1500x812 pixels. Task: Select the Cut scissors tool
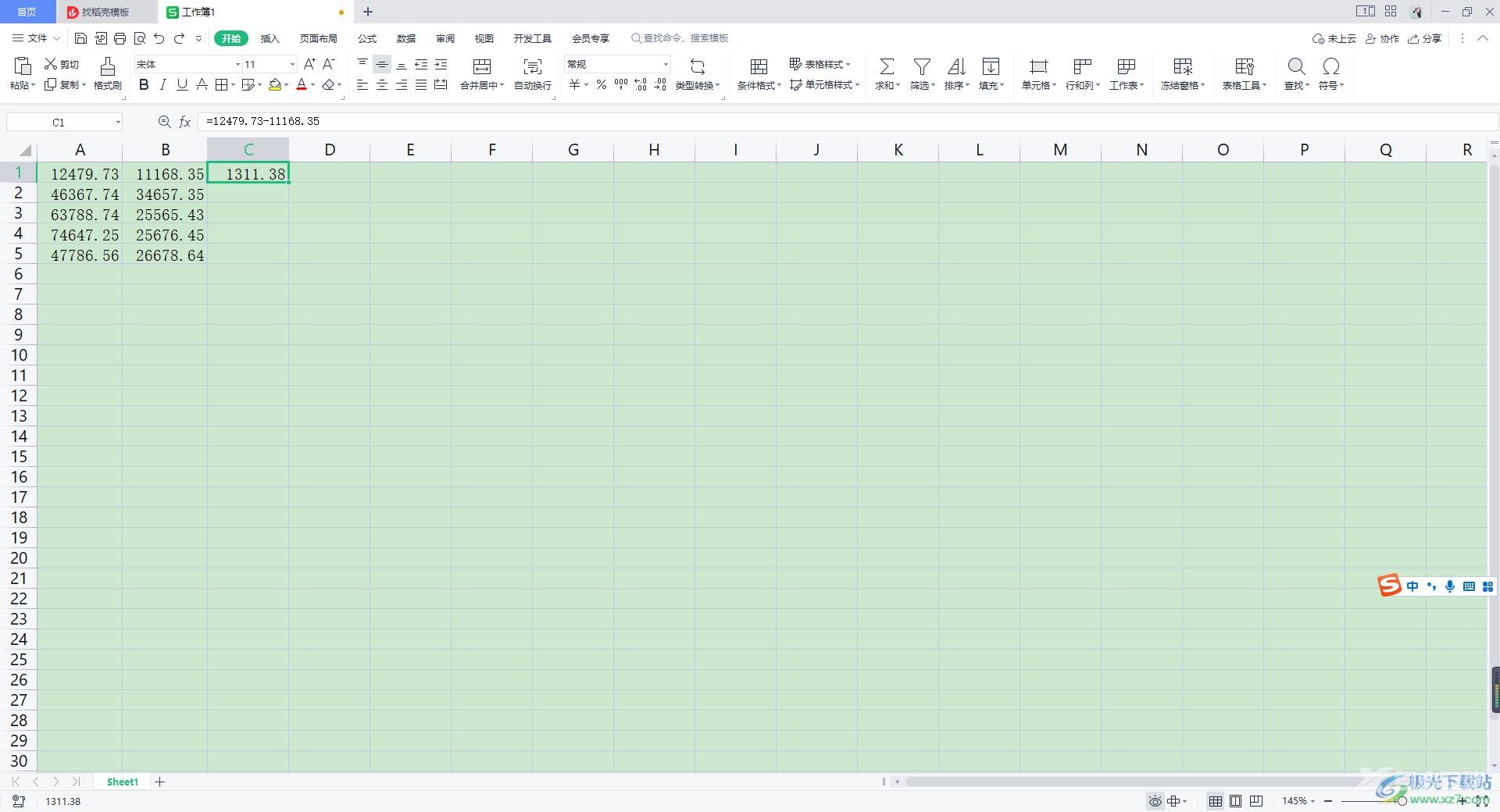(x=51, y=64)
